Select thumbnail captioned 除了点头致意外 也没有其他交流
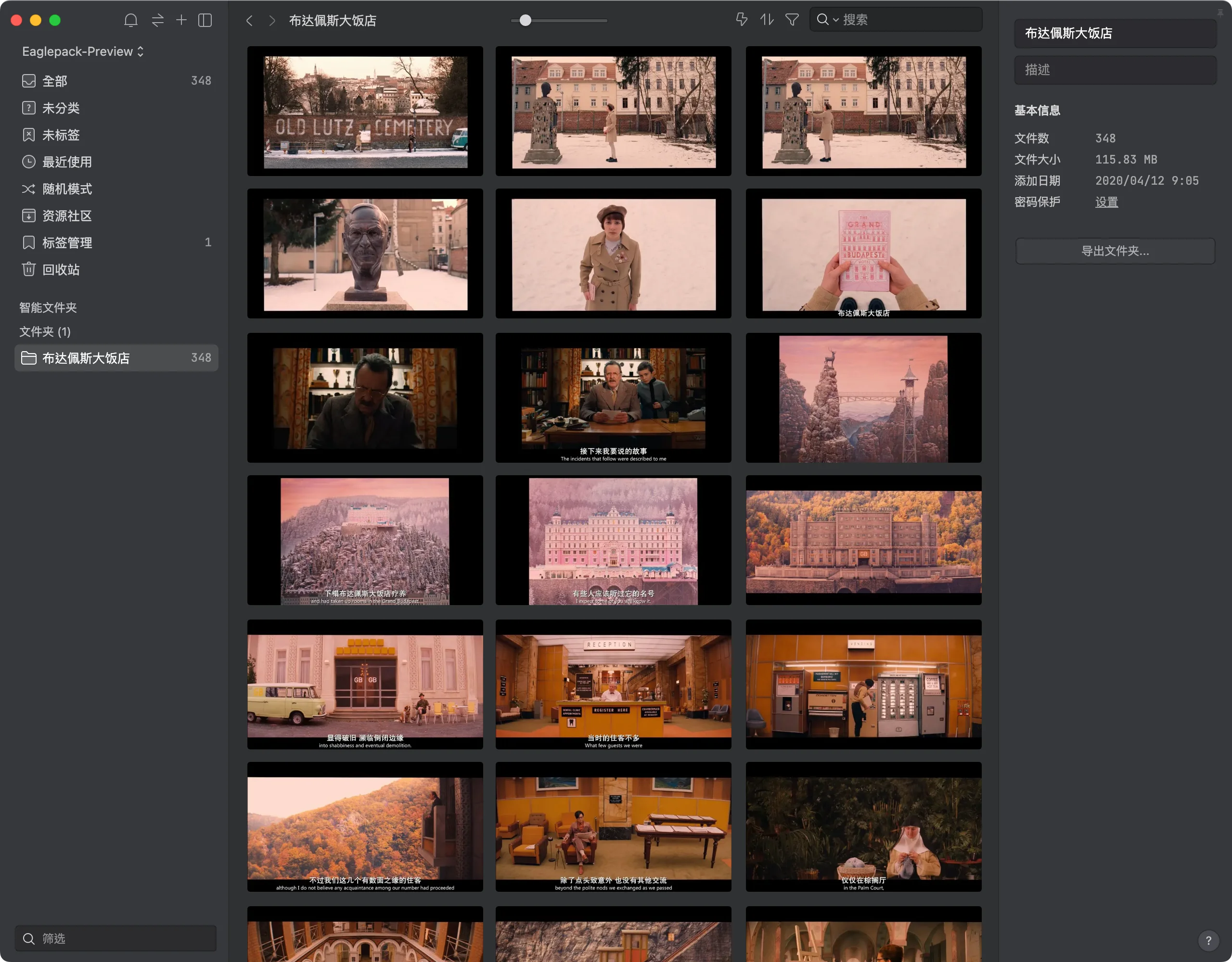This screenshot has height=962, width=1232. (613, 827)
